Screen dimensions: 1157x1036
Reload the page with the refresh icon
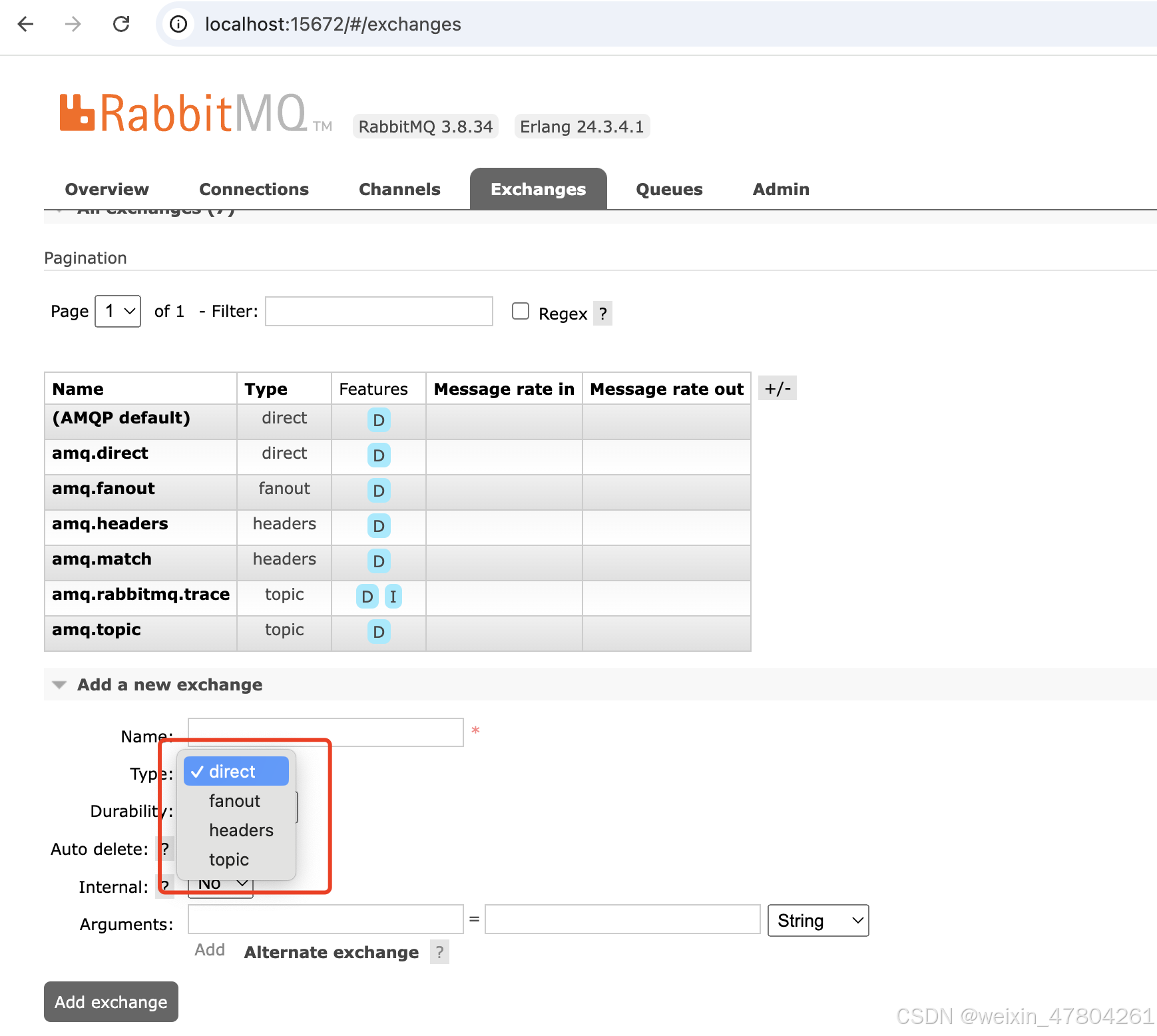tap(121, 24)
